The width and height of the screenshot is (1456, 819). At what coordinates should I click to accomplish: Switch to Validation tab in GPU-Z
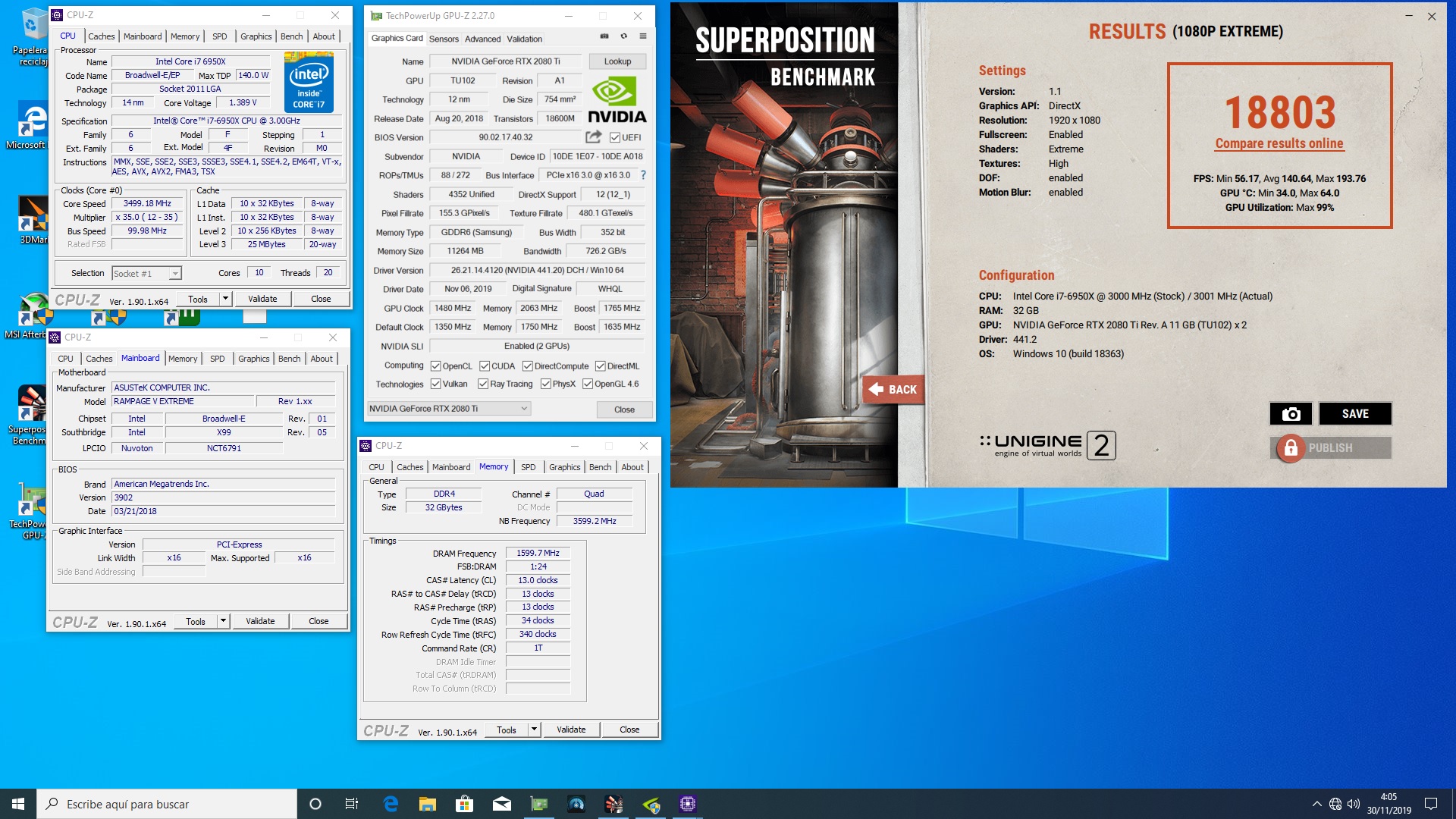pyautogui.click(x=524, y=39)
